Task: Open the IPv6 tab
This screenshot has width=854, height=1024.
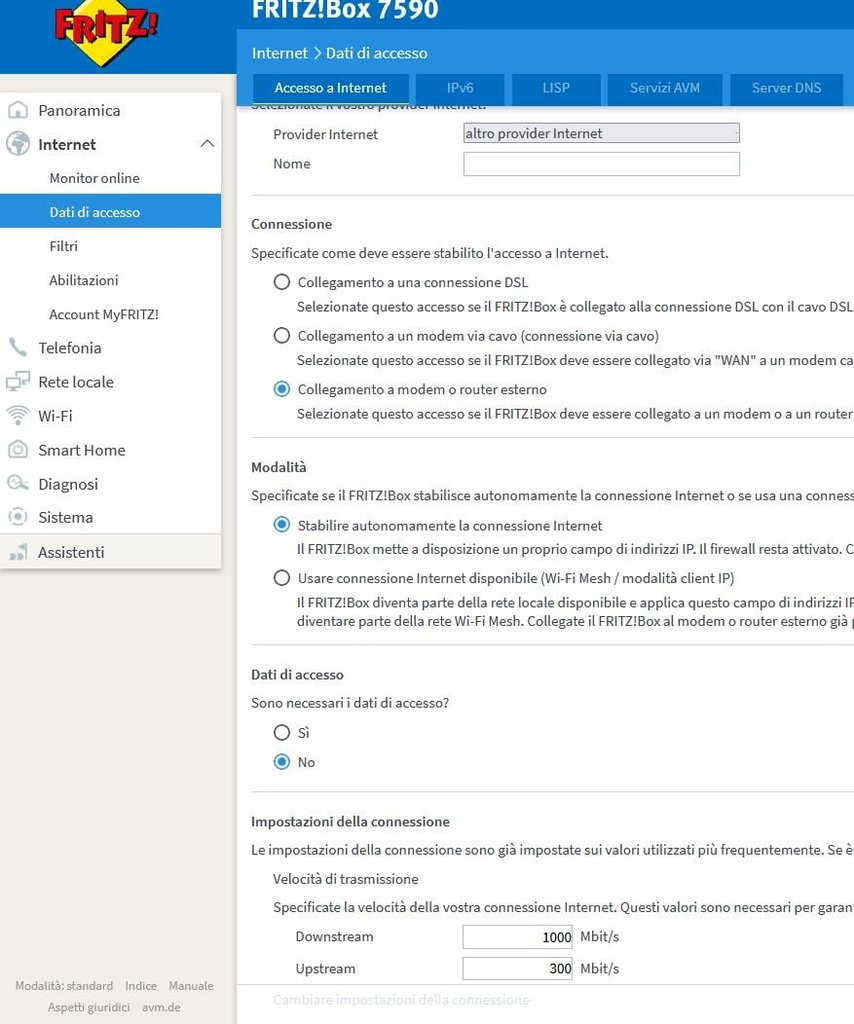Action: pyautogui.click(x=460, y=88)
